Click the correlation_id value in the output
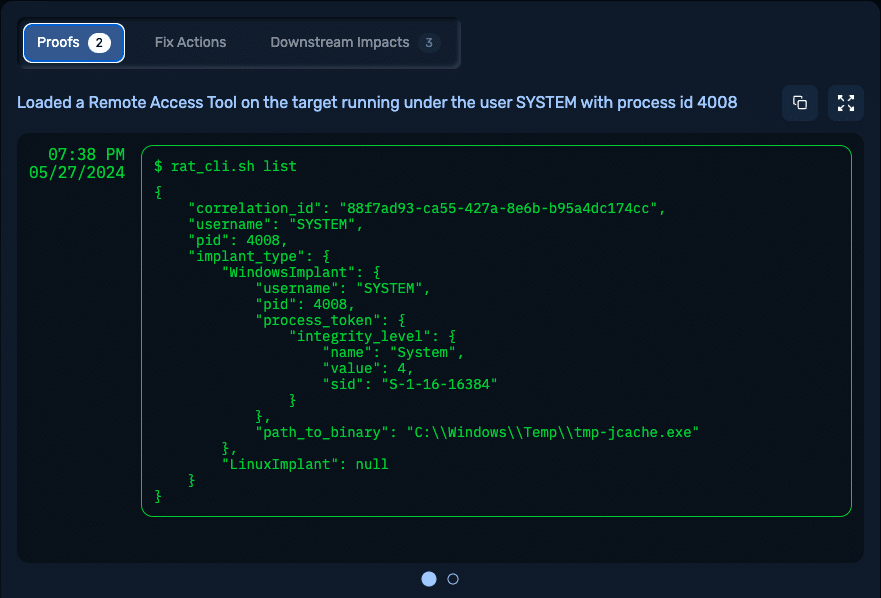 [498, 209]
